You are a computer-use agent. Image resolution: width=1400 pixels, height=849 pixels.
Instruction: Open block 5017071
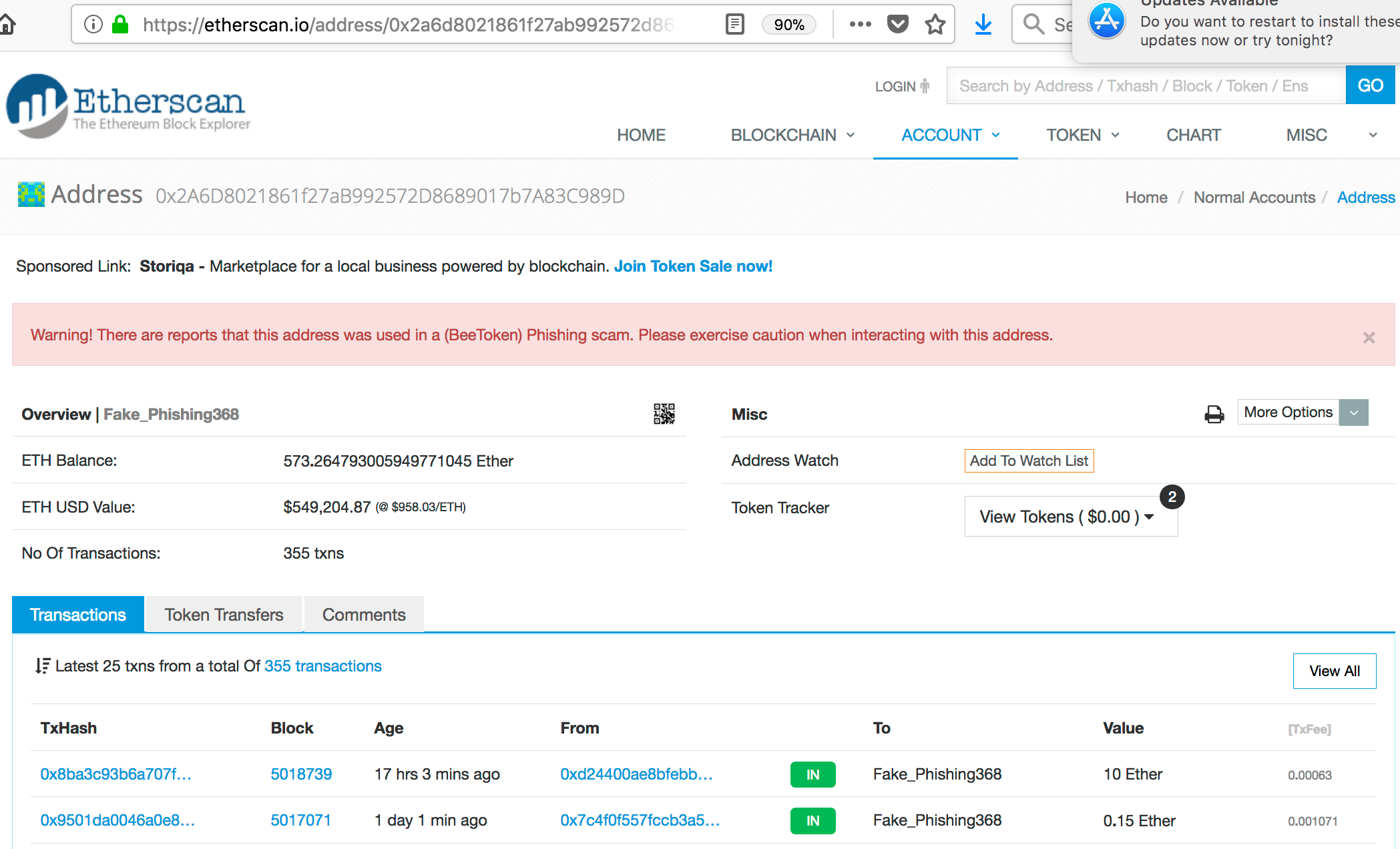[300, 820]
